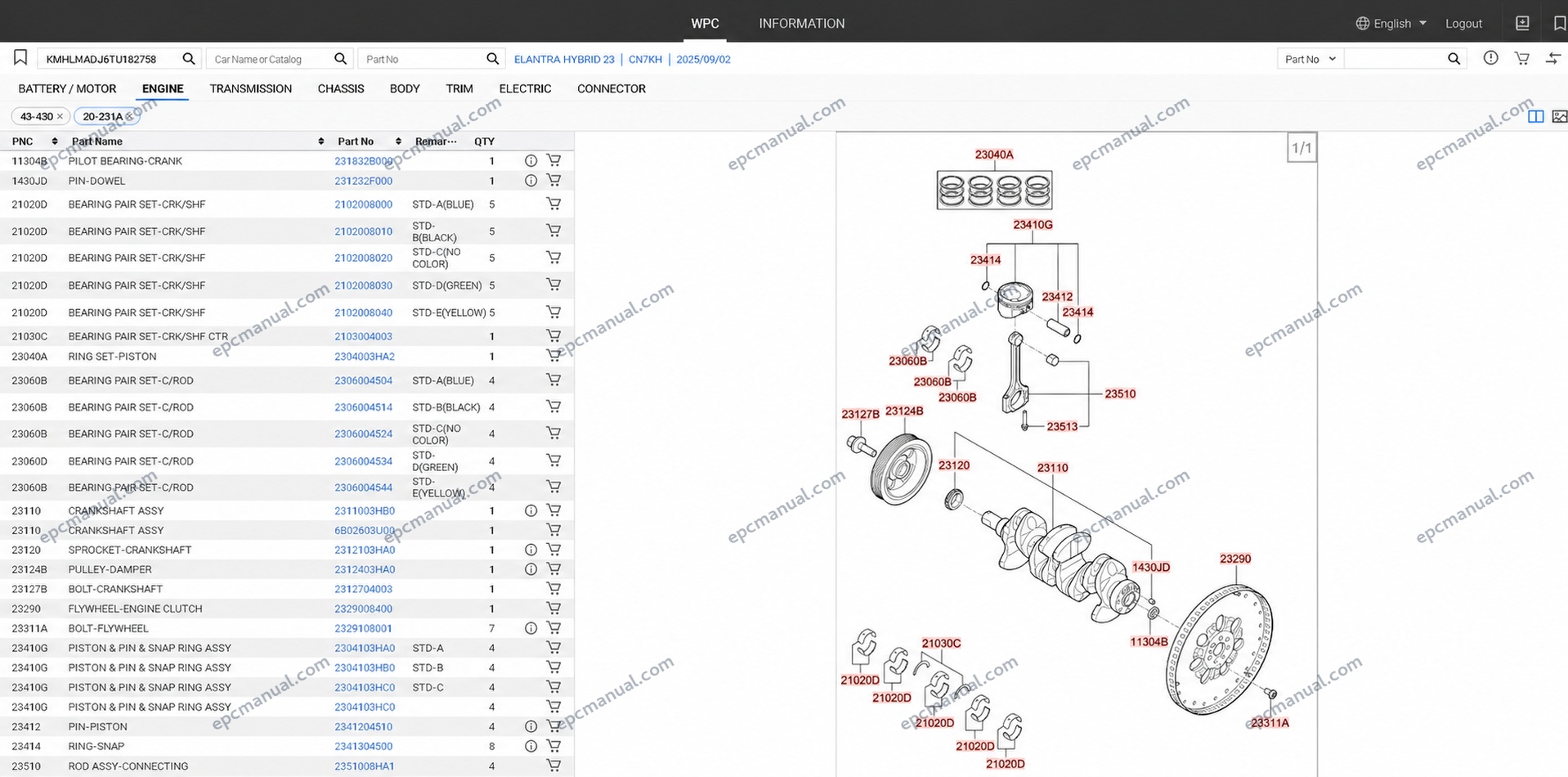Add RING SET-PISTON to cart
Viewport: 1568px width, 777px height.
coord(553,356)
